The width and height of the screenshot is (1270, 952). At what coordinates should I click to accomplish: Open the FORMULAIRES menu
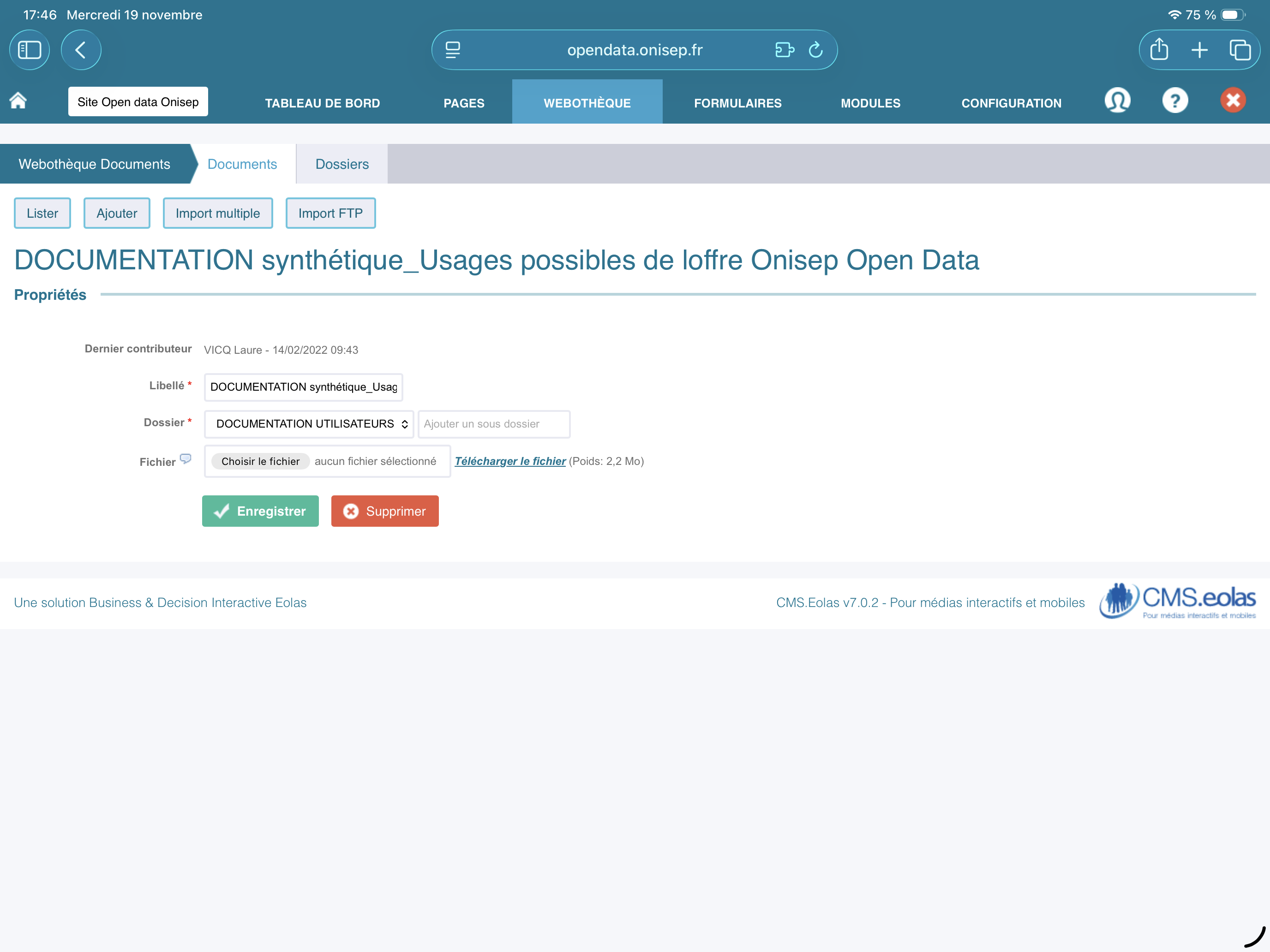(737, 103)
